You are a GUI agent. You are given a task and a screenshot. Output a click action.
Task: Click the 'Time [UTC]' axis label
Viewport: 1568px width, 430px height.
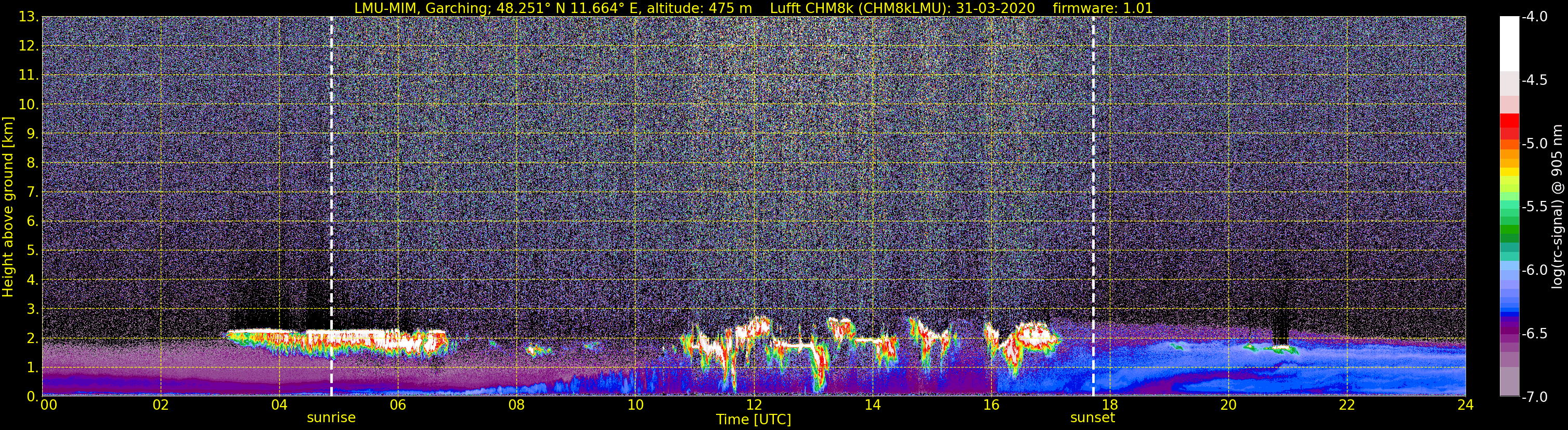click(754, 420)
